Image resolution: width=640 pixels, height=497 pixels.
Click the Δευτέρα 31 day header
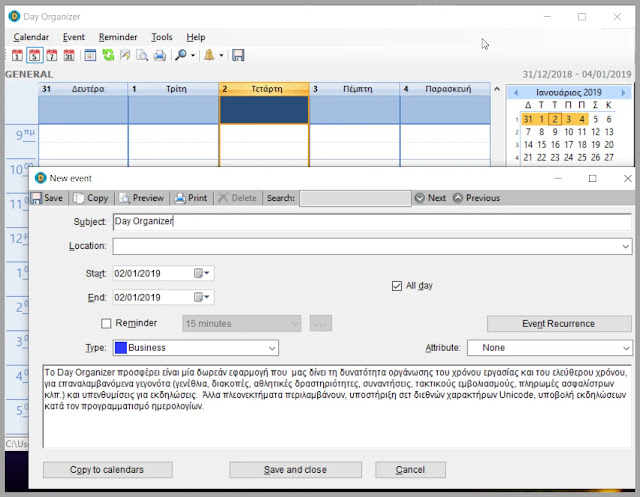[83, 89]
